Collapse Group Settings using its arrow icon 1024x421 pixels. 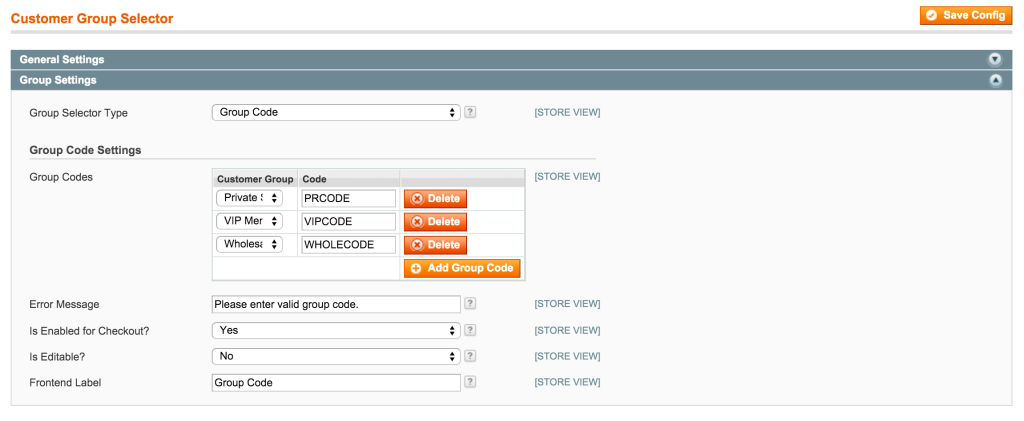coord(995,80)
